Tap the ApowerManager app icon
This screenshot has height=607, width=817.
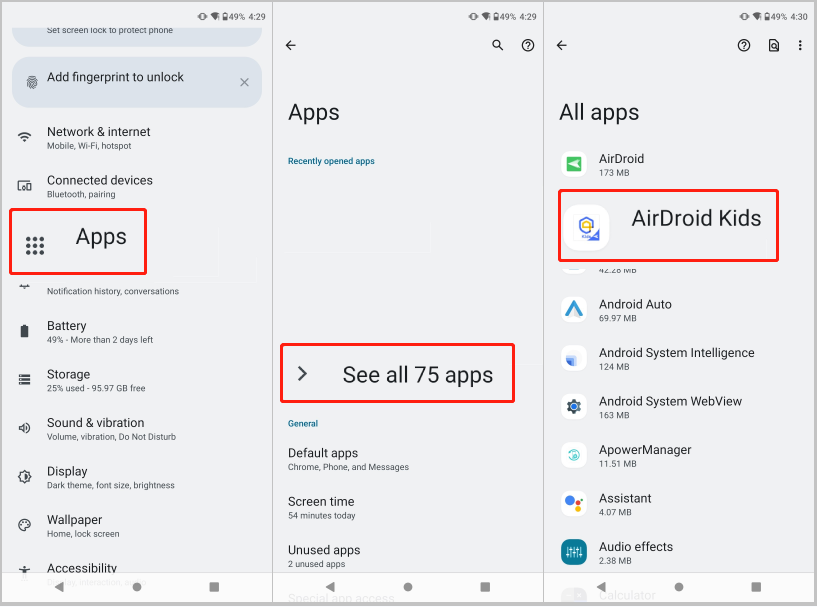pyautogui.click(x=574, y=455)
